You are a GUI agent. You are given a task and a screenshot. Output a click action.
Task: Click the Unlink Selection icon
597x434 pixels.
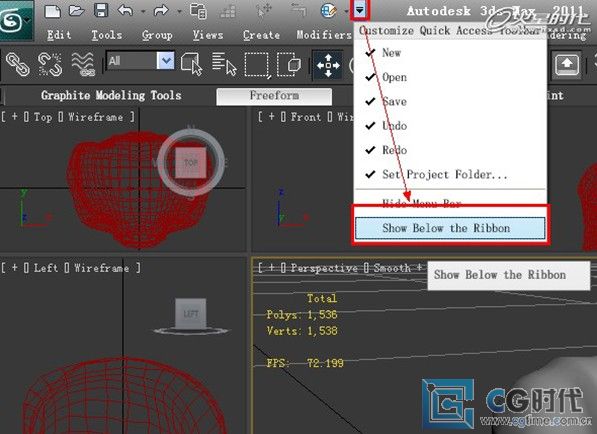50,64
